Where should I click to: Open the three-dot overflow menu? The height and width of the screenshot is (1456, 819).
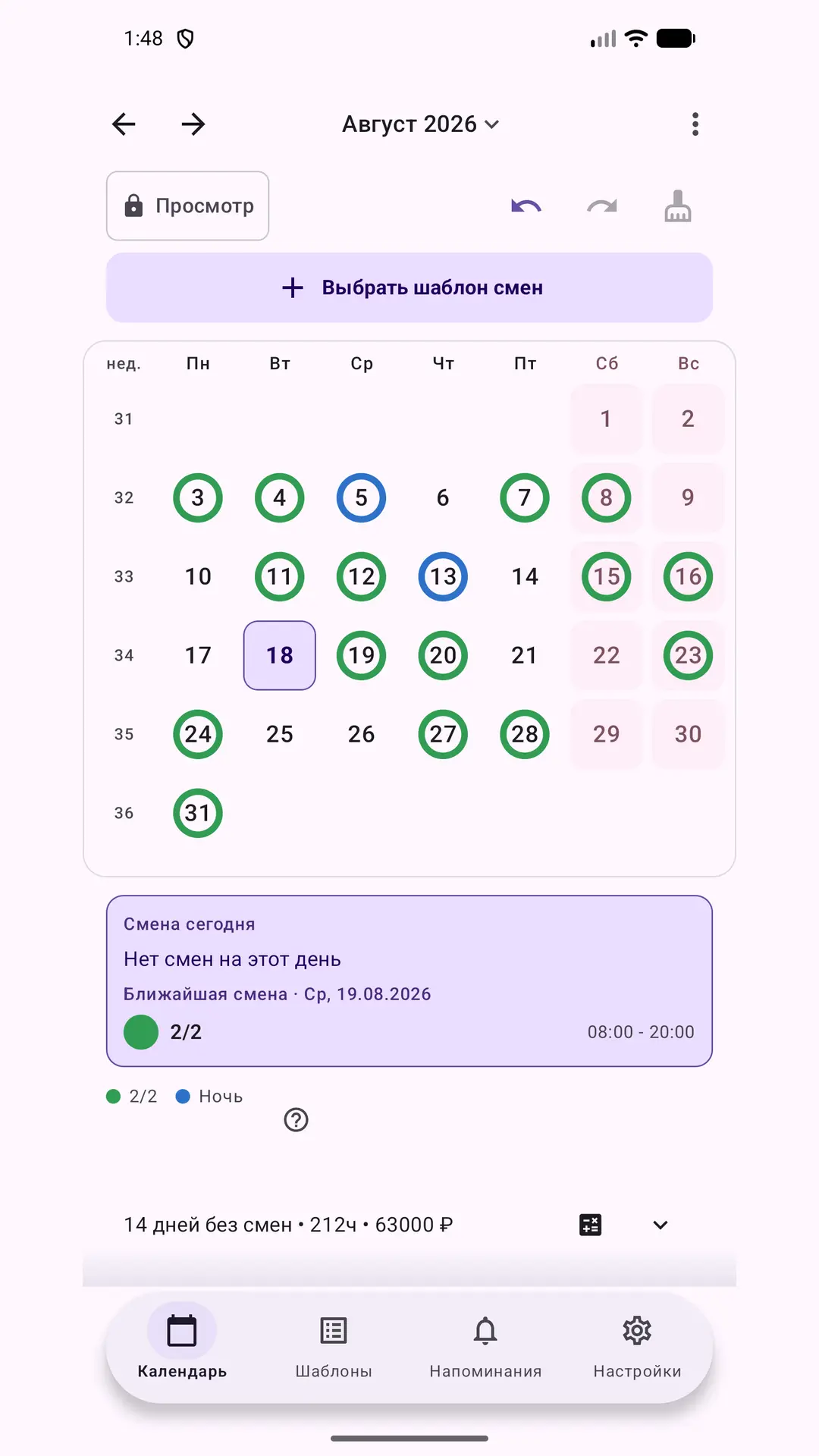point(695,124)
